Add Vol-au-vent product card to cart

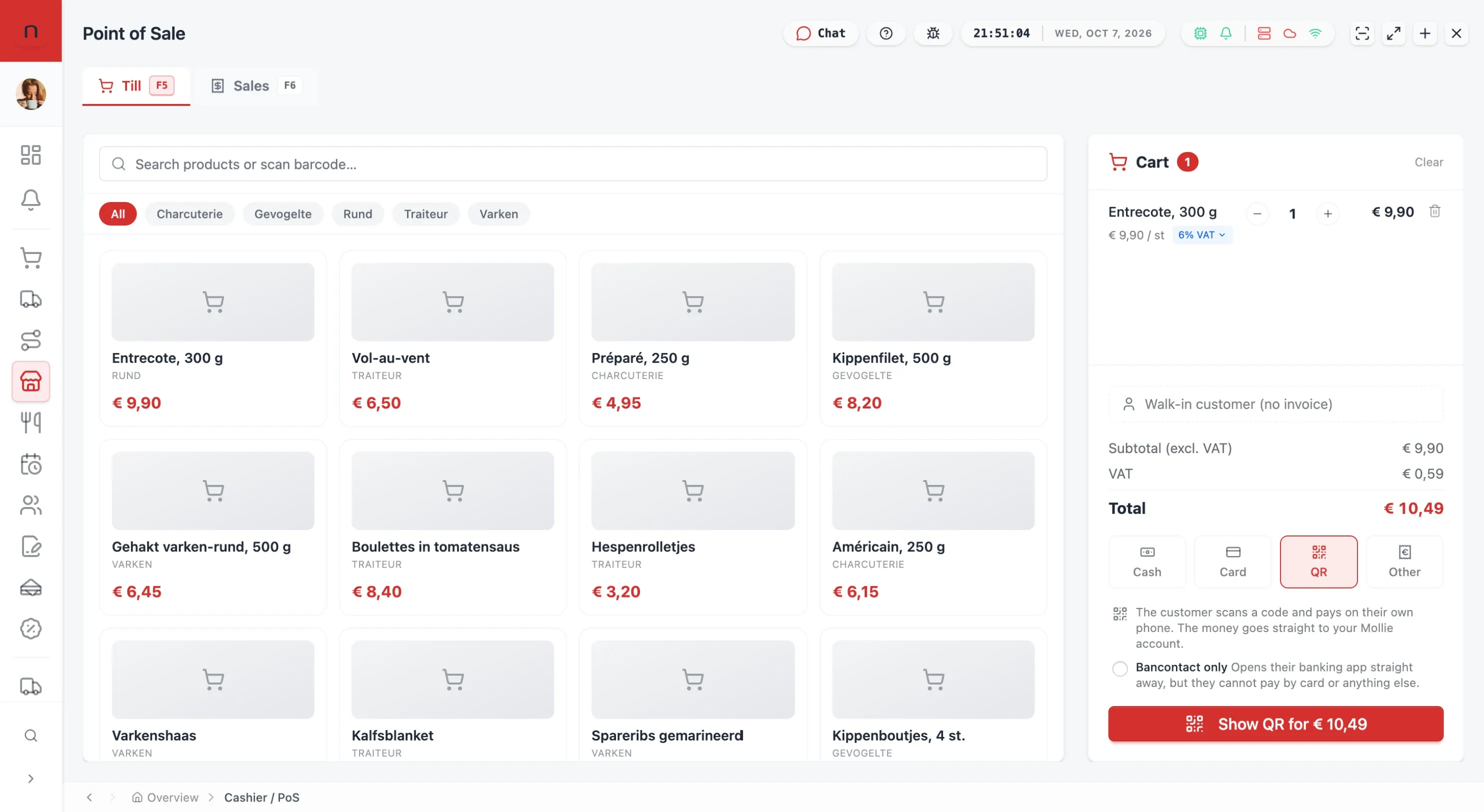[x=453, y=338]
